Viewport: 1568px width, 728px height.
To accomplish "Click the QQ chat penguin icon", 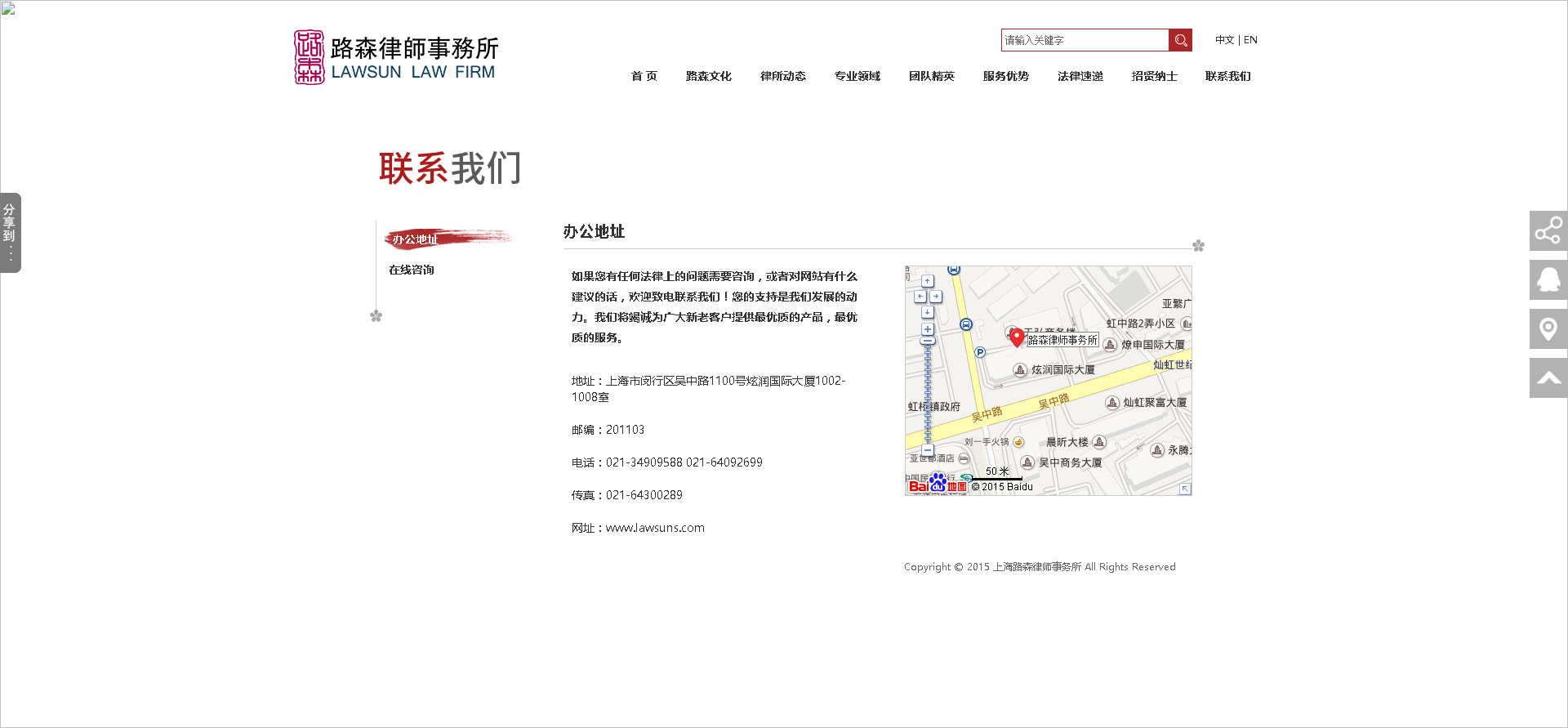I will (x=1548, y=280).
